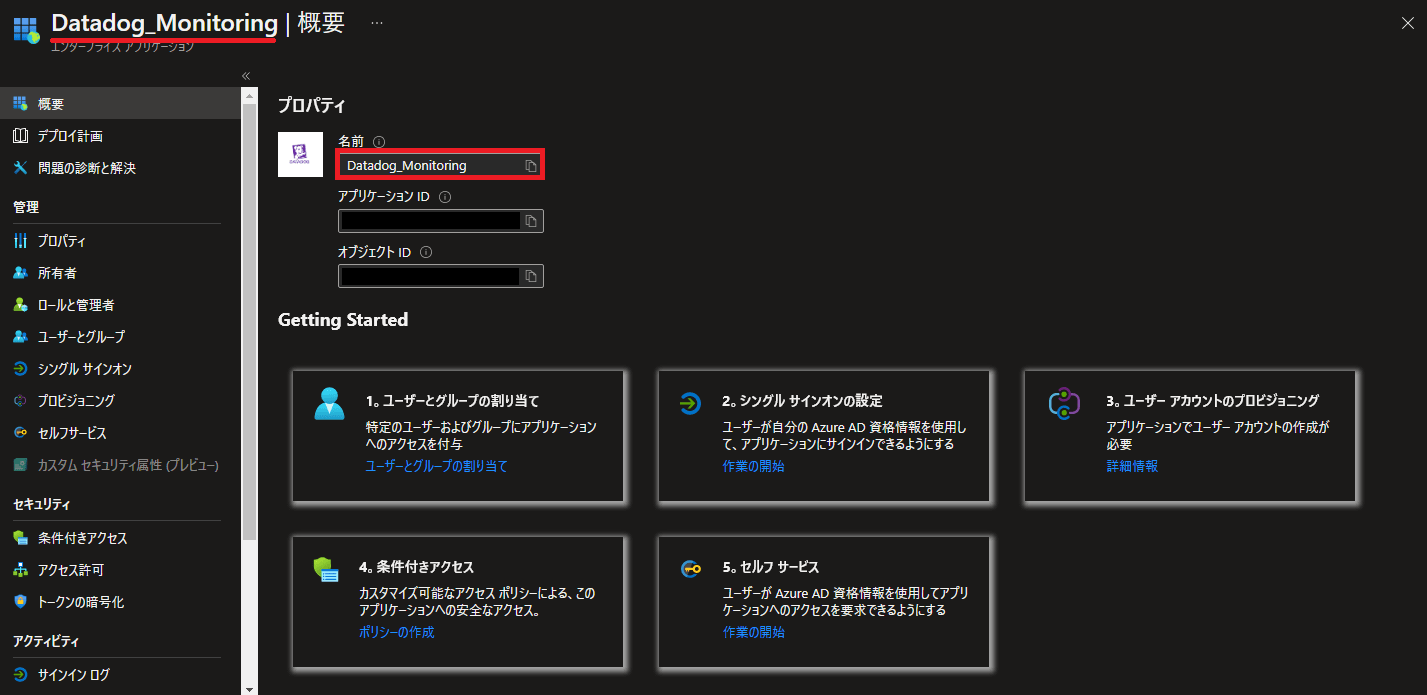Copy the オブジェクト ID value
Viewport: 1427px width, 695px height.
532,276
